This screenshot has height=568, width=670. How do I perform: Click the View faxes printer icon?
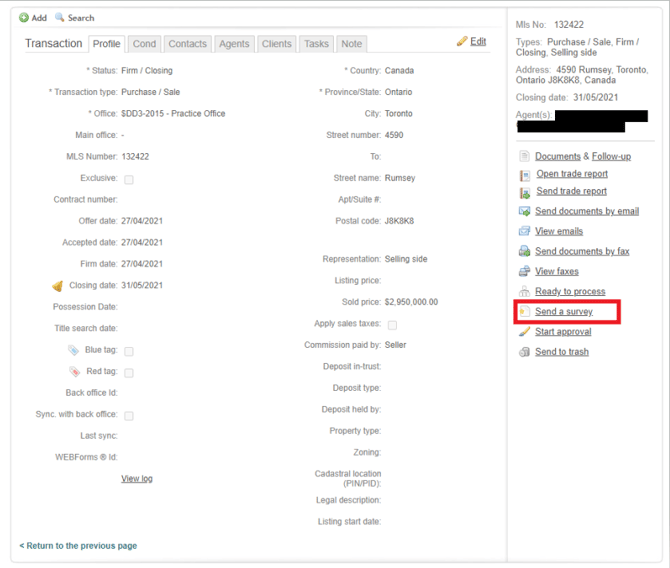click(x=524, y=271)
